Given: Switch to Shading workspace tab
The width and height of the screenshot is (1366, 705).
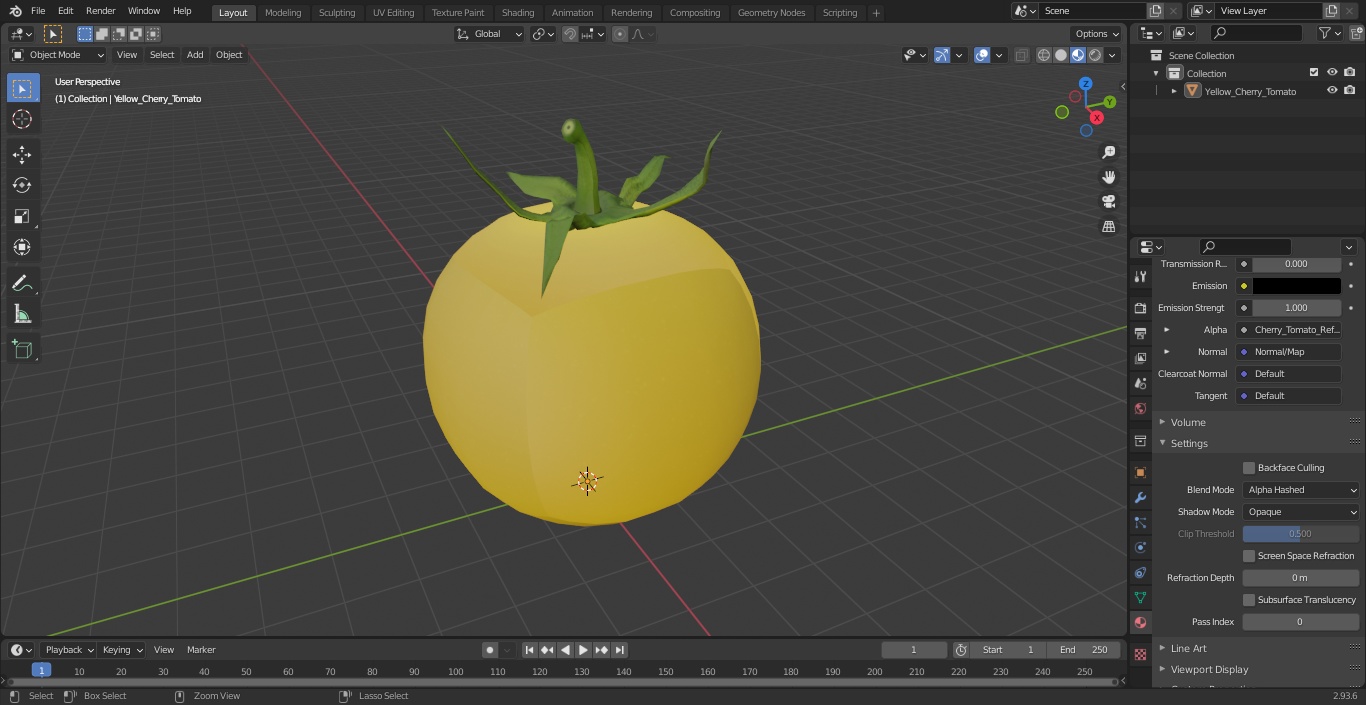Looking at the screenshot, I should coord(518,13).
